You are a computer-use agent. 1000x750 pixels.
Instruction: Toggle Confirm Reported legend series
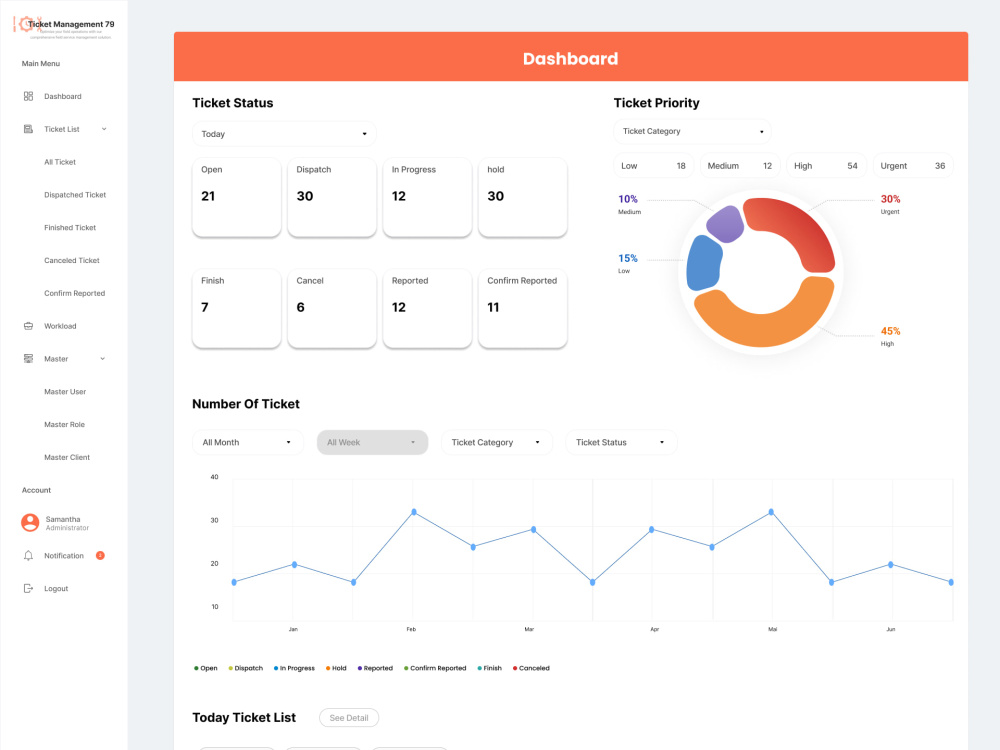(x=435, y=668)
